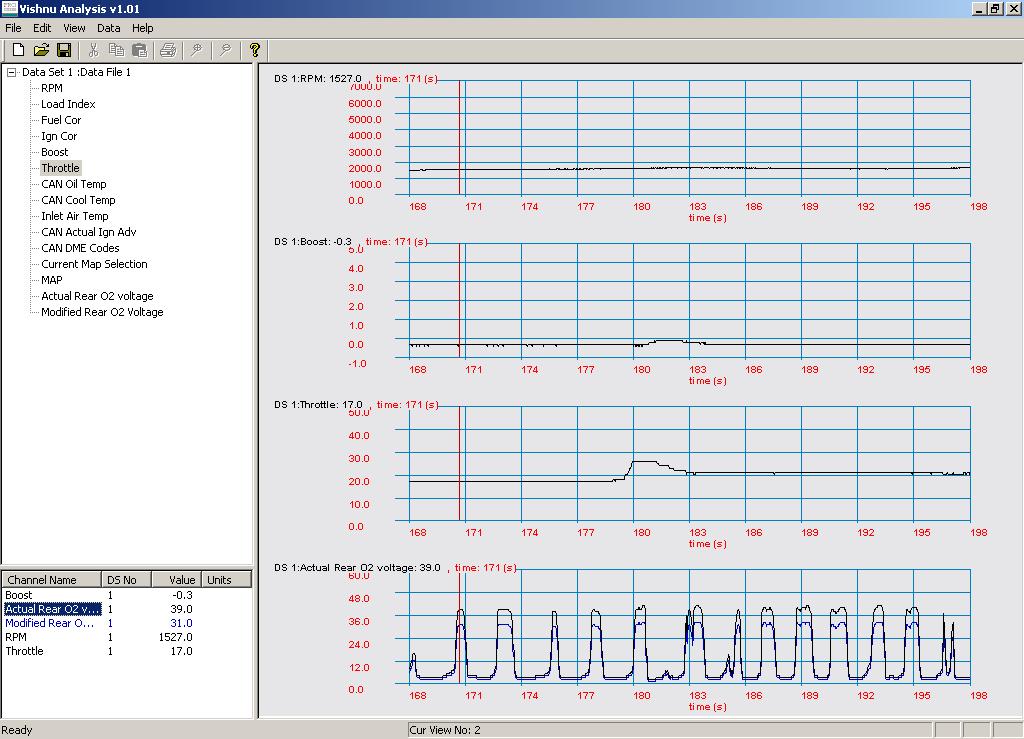This screenshot has width=1024, height=739.
Task: Click the Cut scissors icon
Action: tap(93, 50)
